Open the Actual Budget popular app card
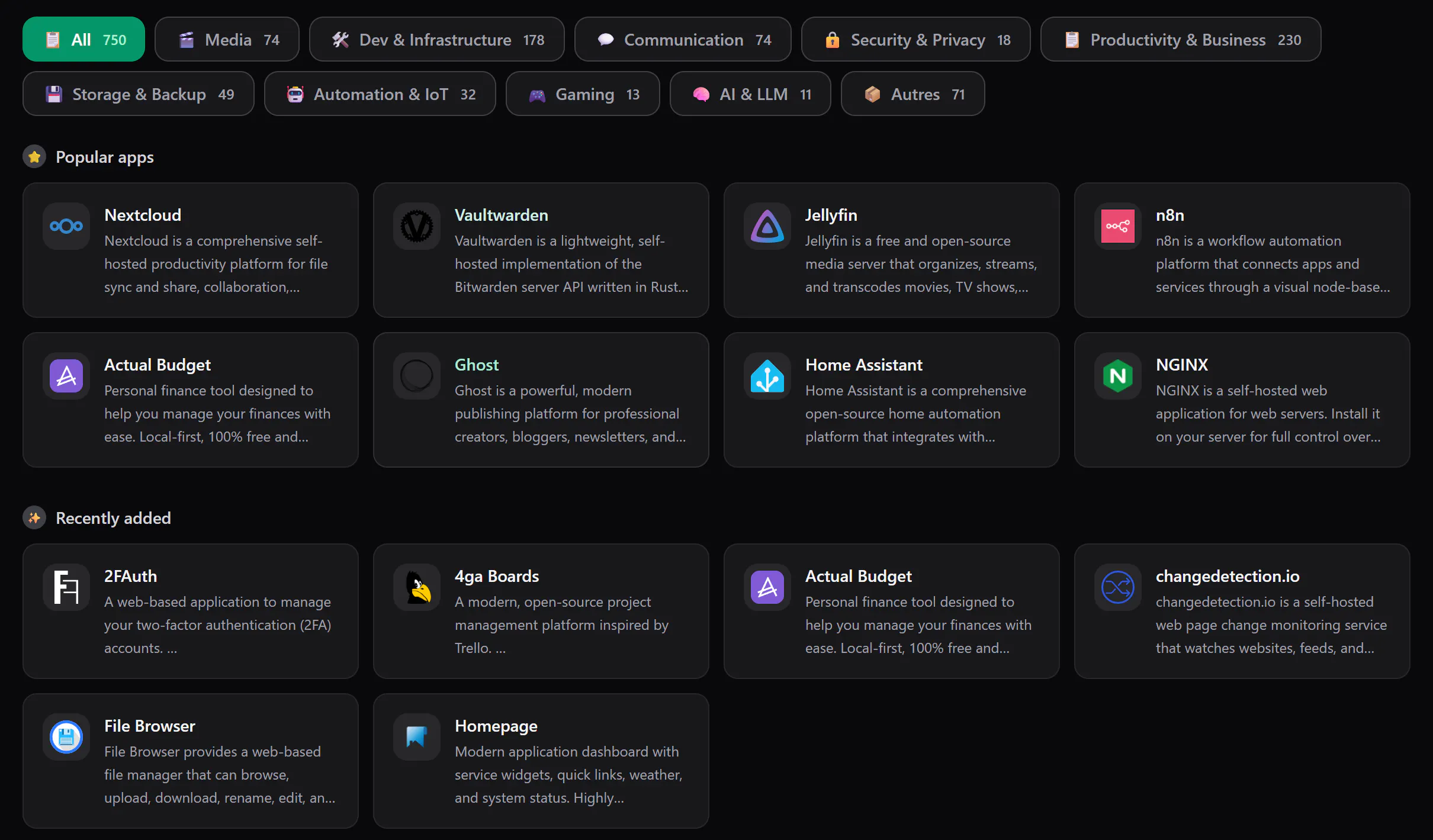Image resolution: width=1433 pixels, height=840 pixels. click(191, 400)
